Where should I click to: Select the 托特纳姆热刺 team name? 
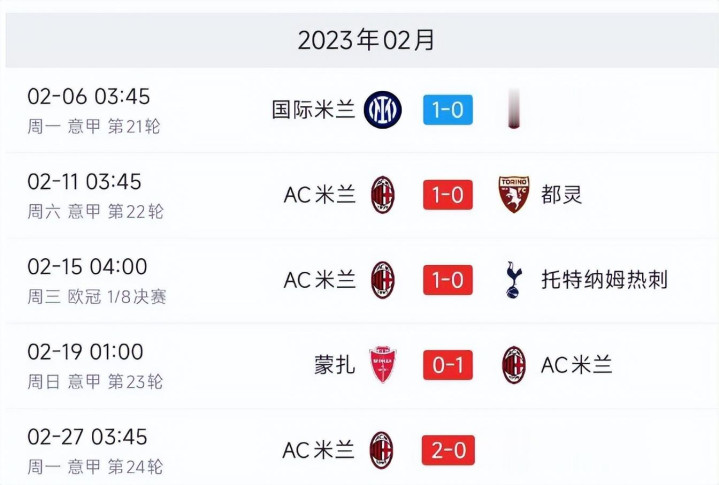604,280
